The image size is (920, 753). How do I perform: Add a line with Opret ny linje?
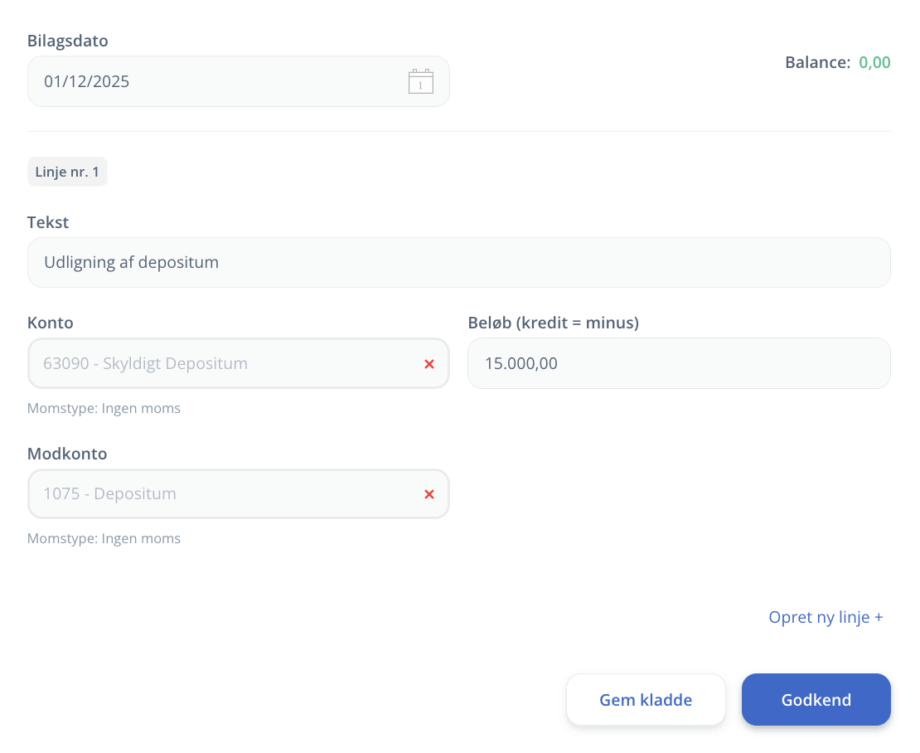pos(825,617)
